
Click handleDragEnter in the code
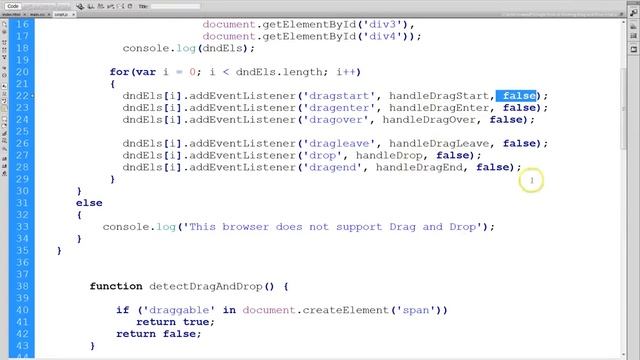tap(439, 108)
